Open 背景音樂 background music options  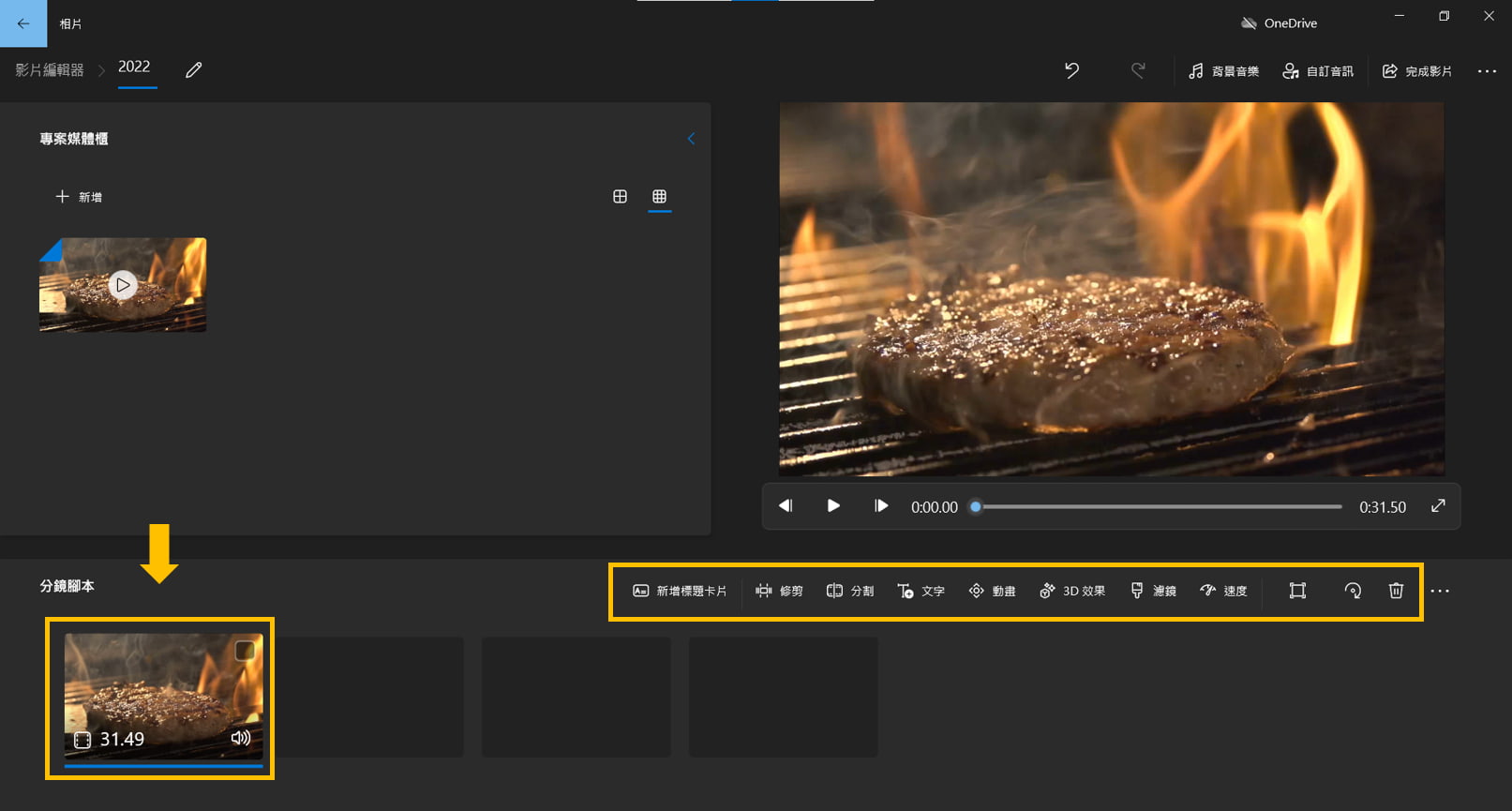[x=1223, y=71]
